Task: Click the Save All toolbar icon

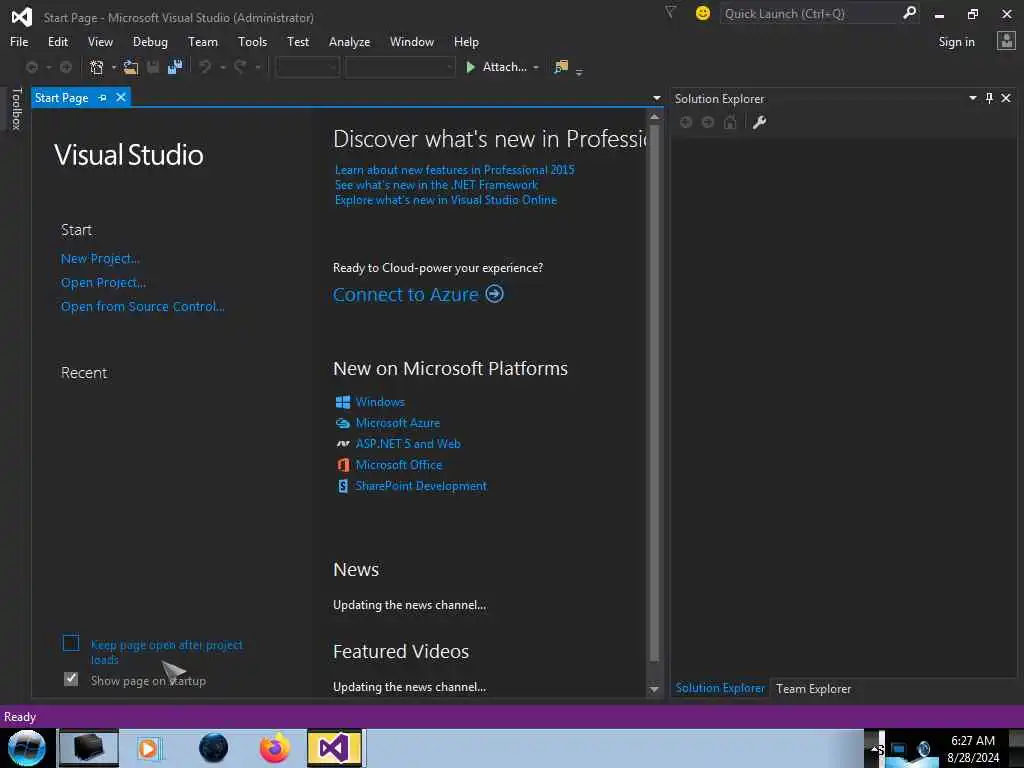Action: (175, 67)
